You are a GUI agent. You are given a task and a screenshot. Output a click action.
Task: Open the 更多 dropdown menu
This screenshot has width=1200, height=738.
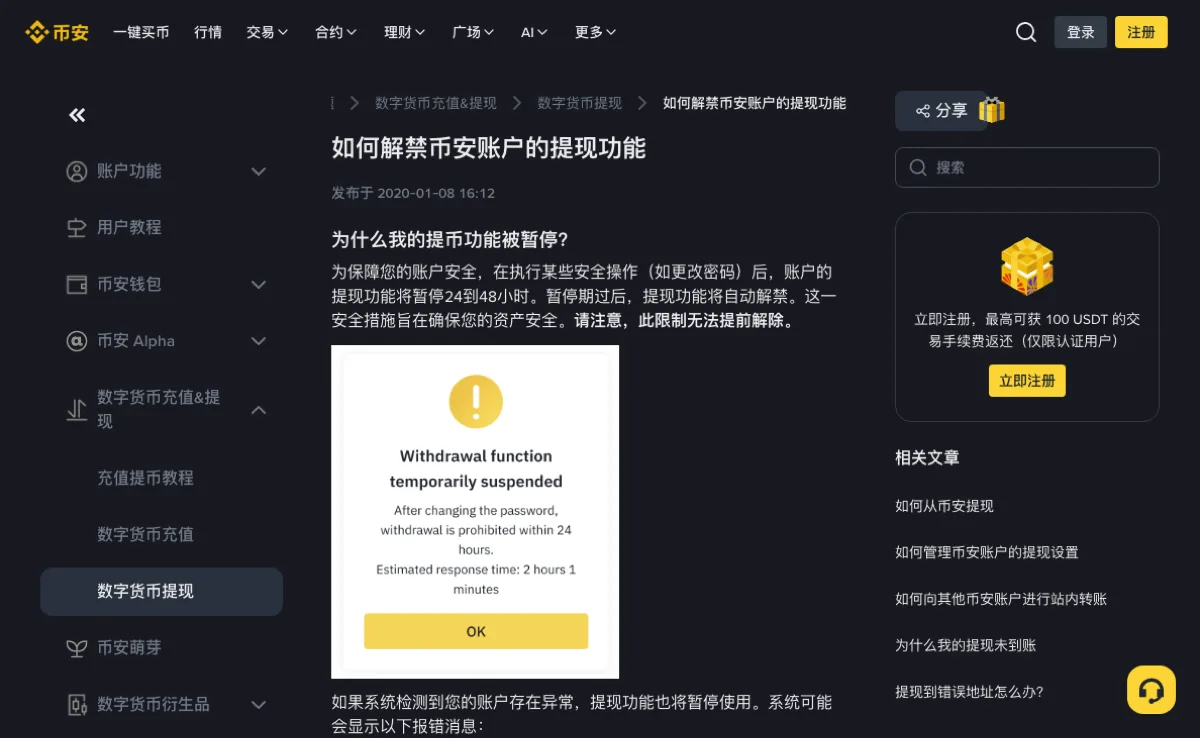(x=595, y=32)
